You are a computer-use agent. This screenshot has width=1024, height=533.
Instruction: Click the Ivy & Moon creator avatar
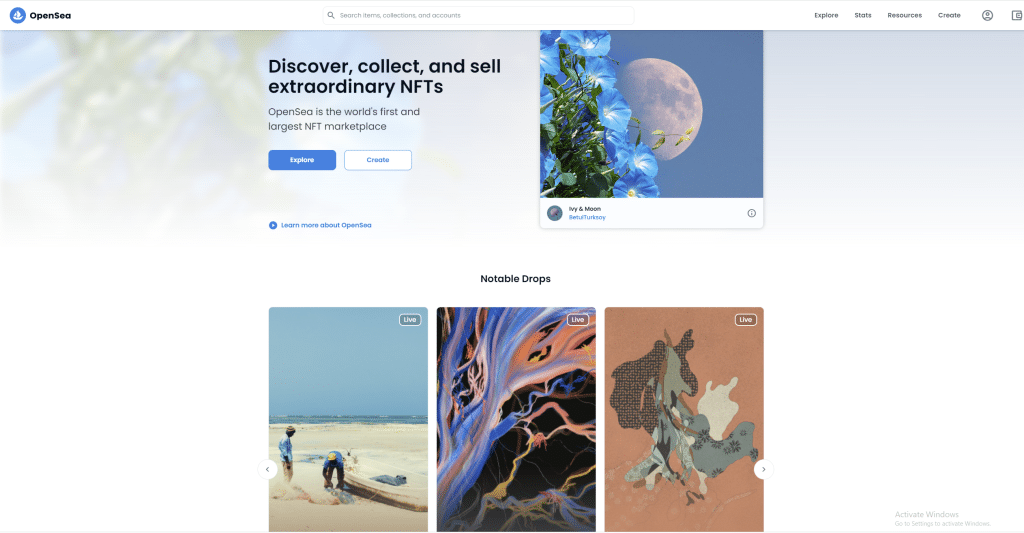tap(554, 213)
